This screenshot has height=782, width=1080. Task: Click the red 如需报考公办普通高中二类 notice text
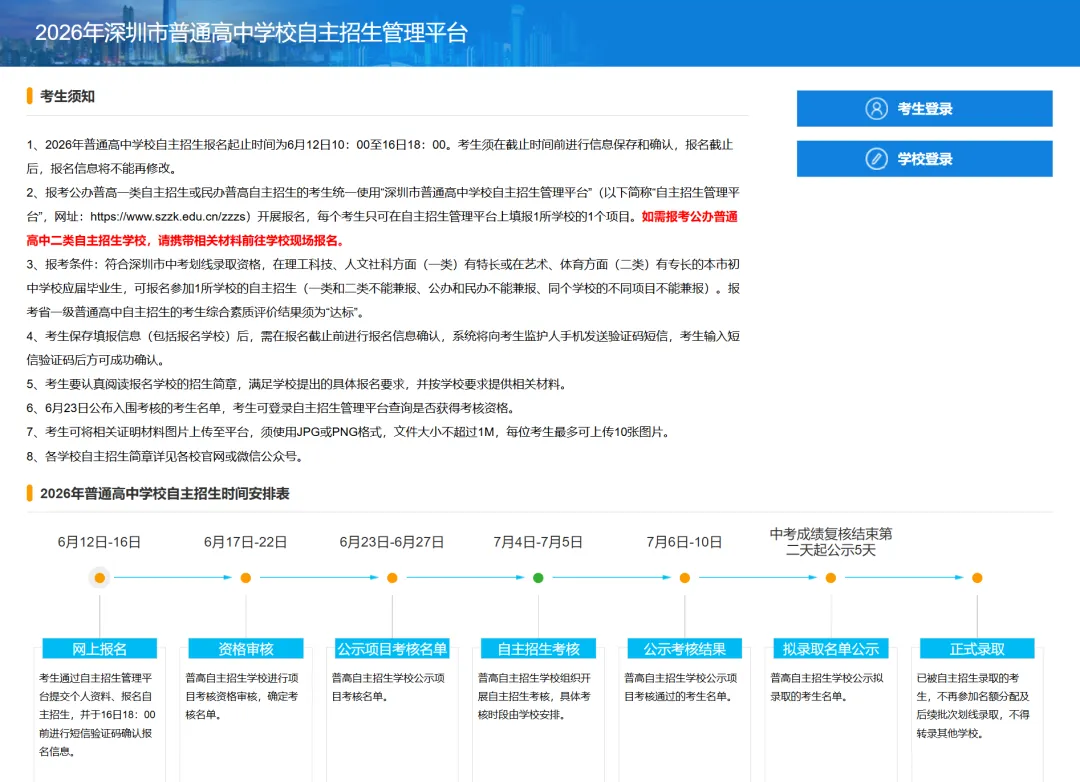382,228
